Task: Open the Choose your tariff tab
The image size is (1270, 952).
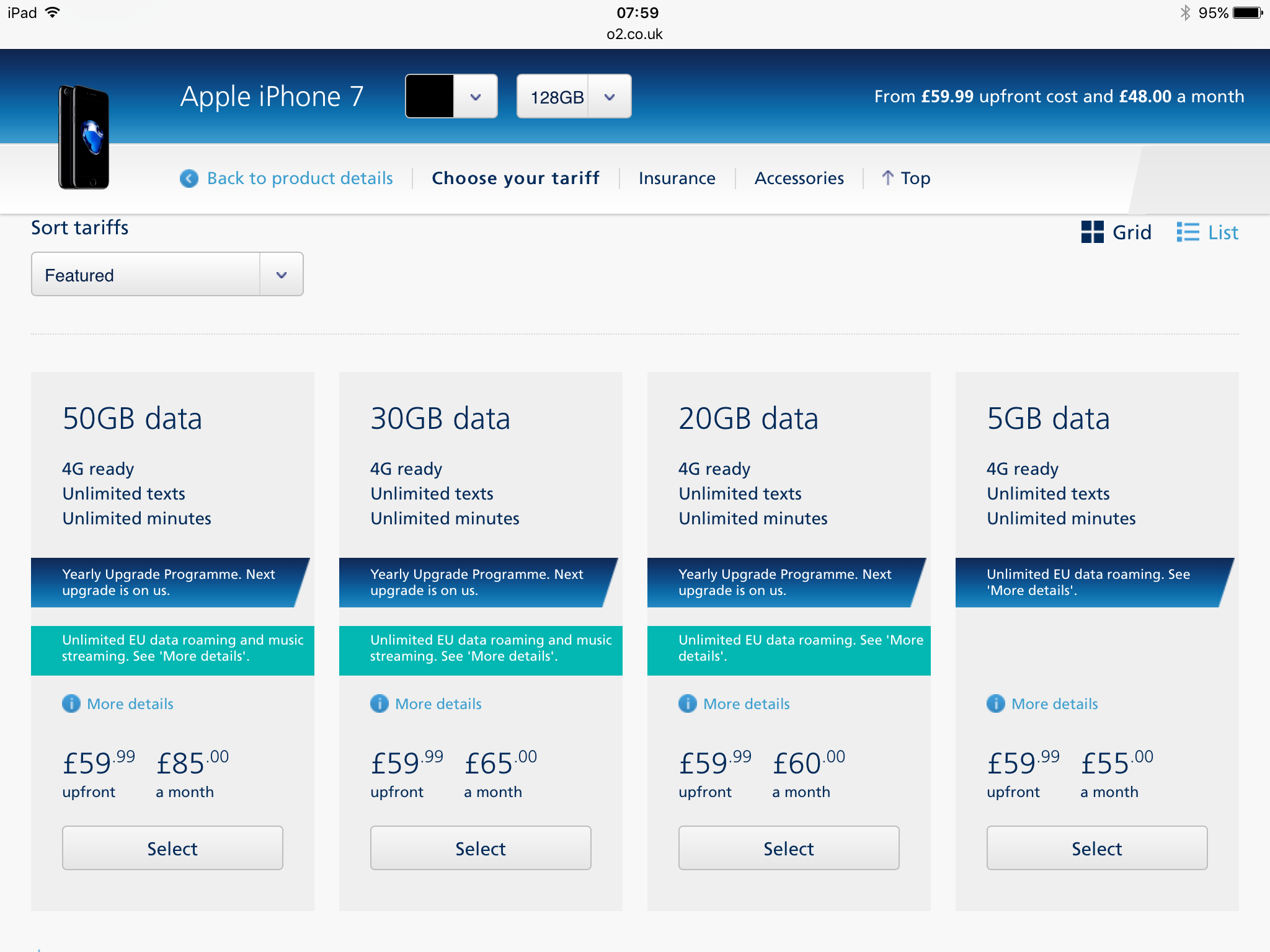Action: coord(515,178)
